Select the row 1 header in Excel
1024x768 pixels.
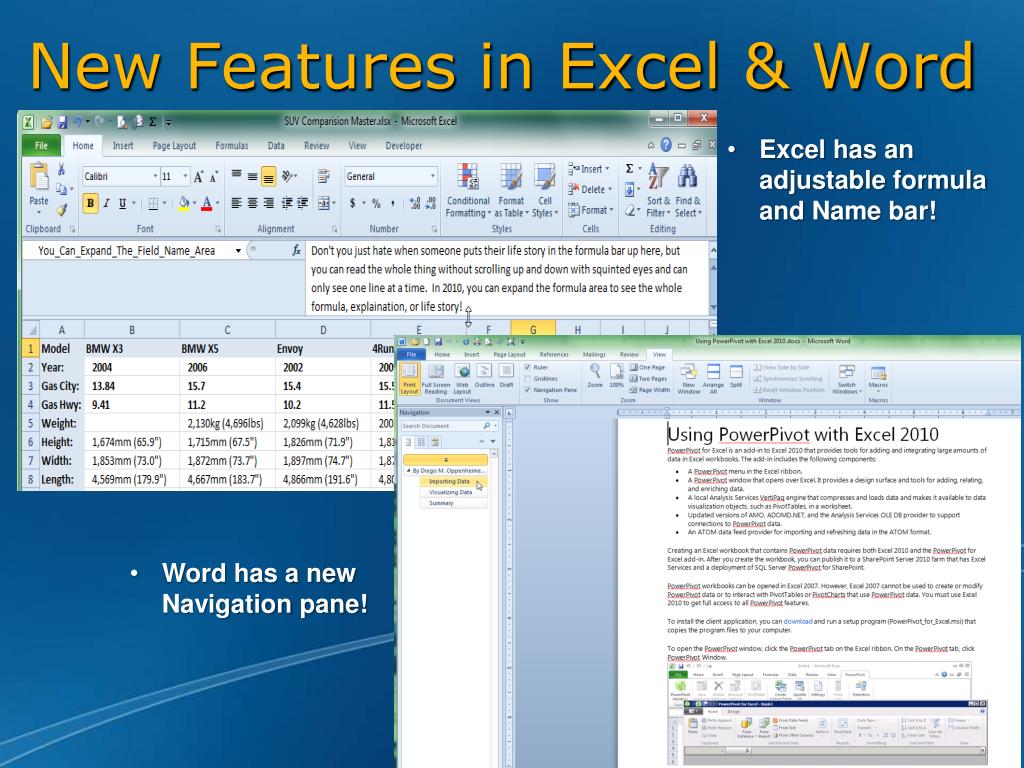coord(30,349)
